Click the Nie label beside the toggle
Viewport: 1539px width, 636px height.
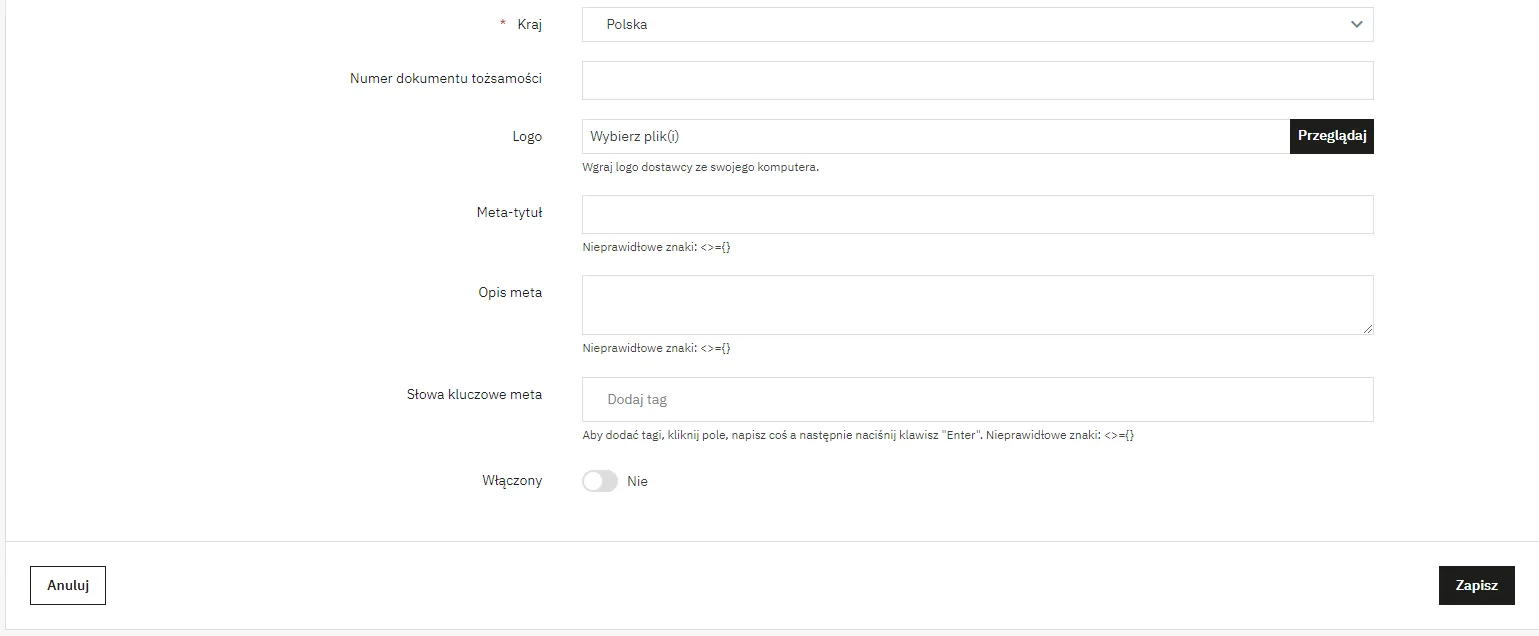[638, 481]
